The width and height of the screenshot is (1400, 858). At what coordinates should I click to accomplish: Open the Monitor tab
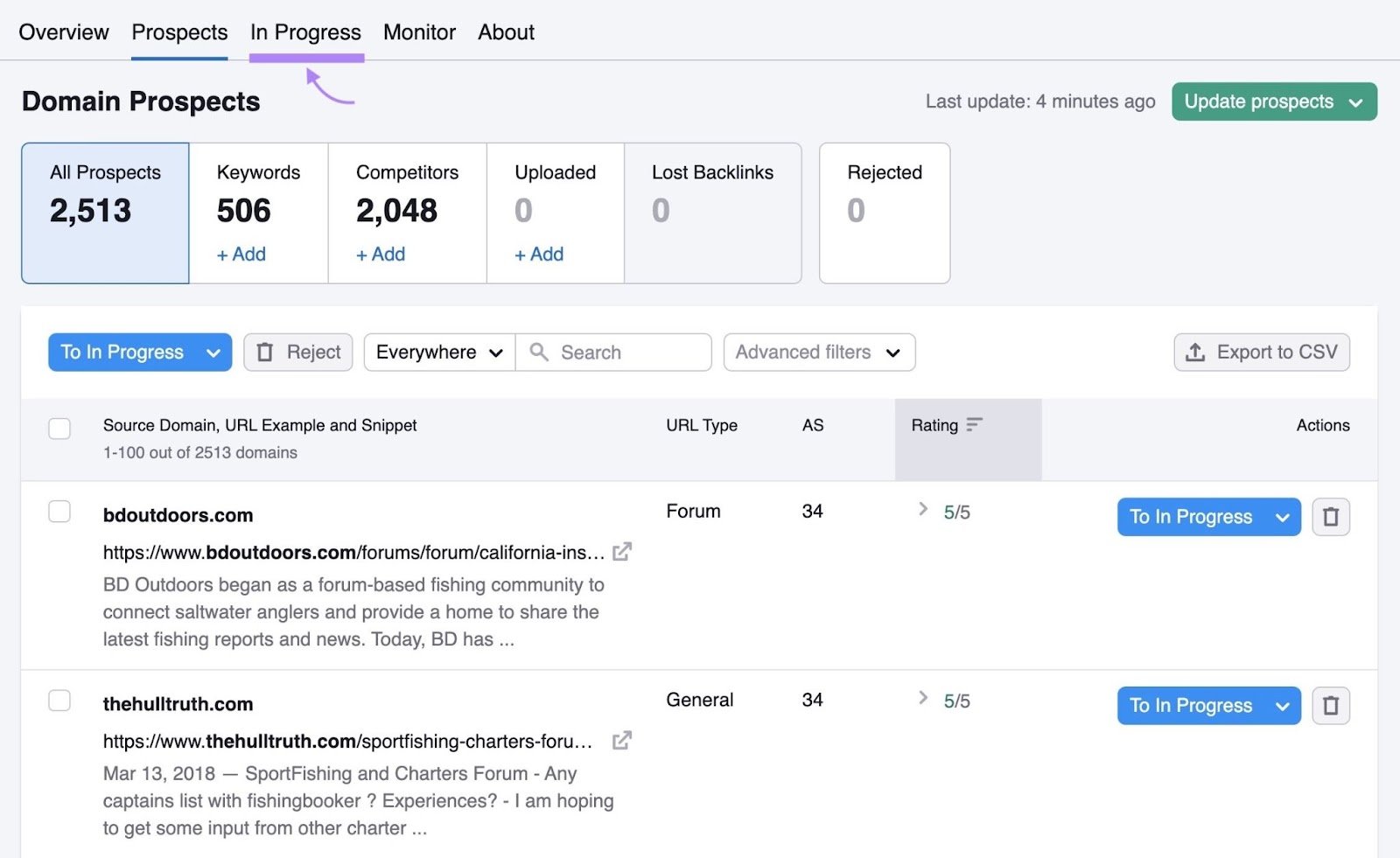coord(419,32)
